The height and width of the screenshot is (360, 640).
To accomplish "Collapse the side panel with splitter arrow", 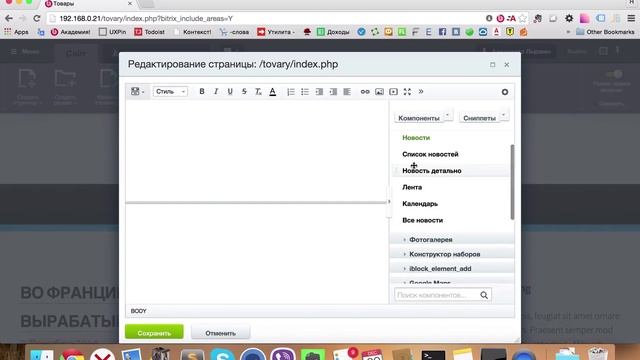I will pos(389,202).
